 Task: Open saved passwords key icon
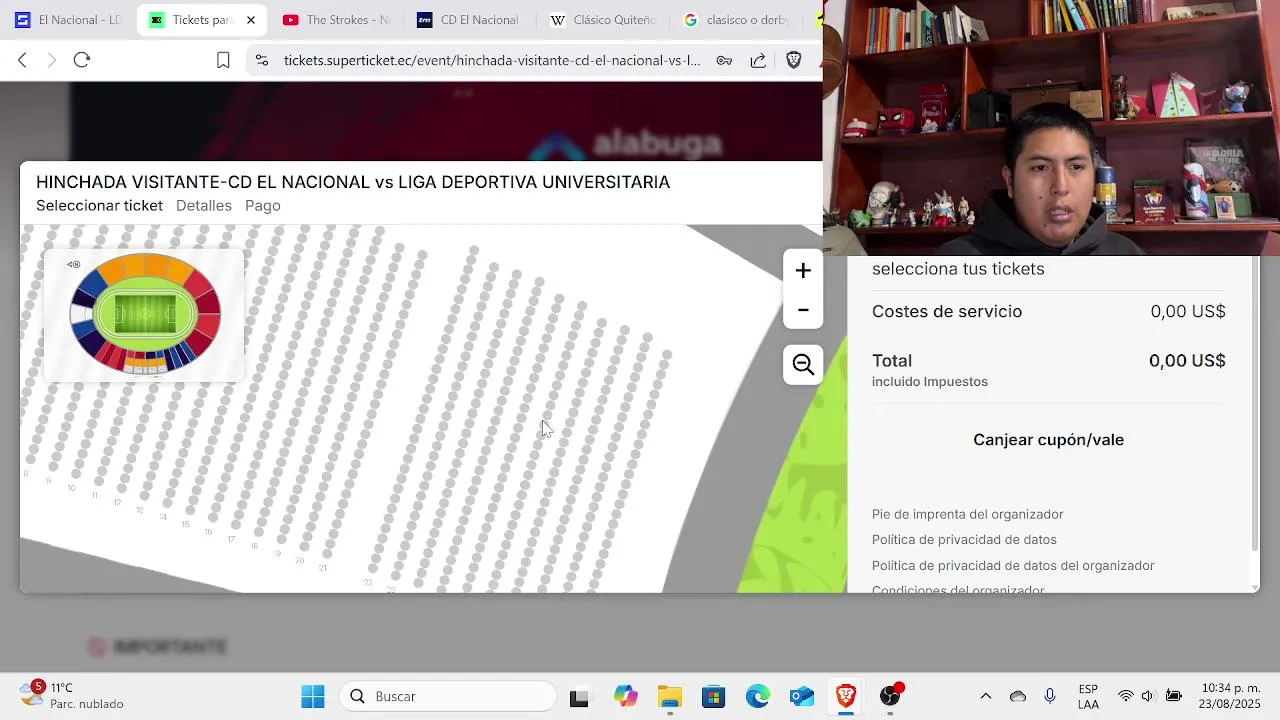[x=724, y=60]
